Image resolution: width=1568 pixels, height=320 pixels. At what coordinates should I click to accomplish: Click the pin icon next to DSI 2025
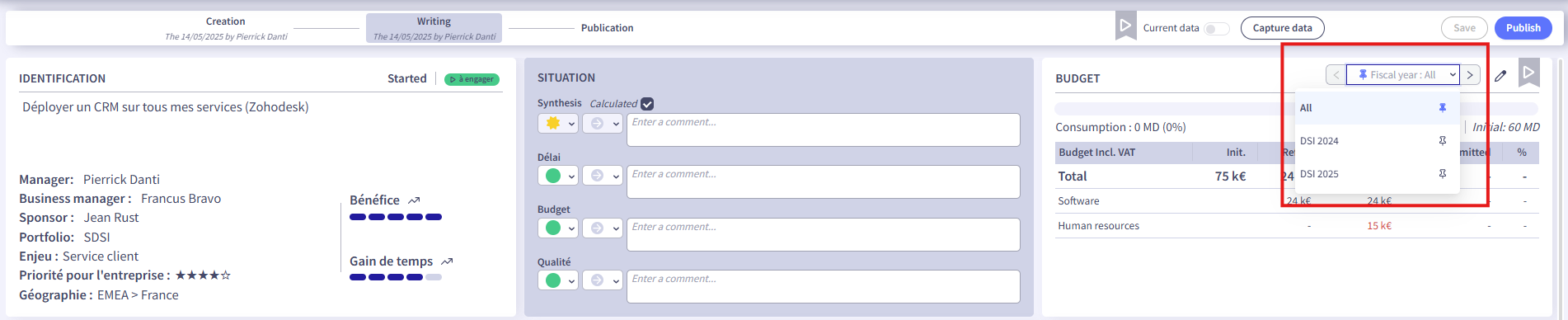[1443, 174]
